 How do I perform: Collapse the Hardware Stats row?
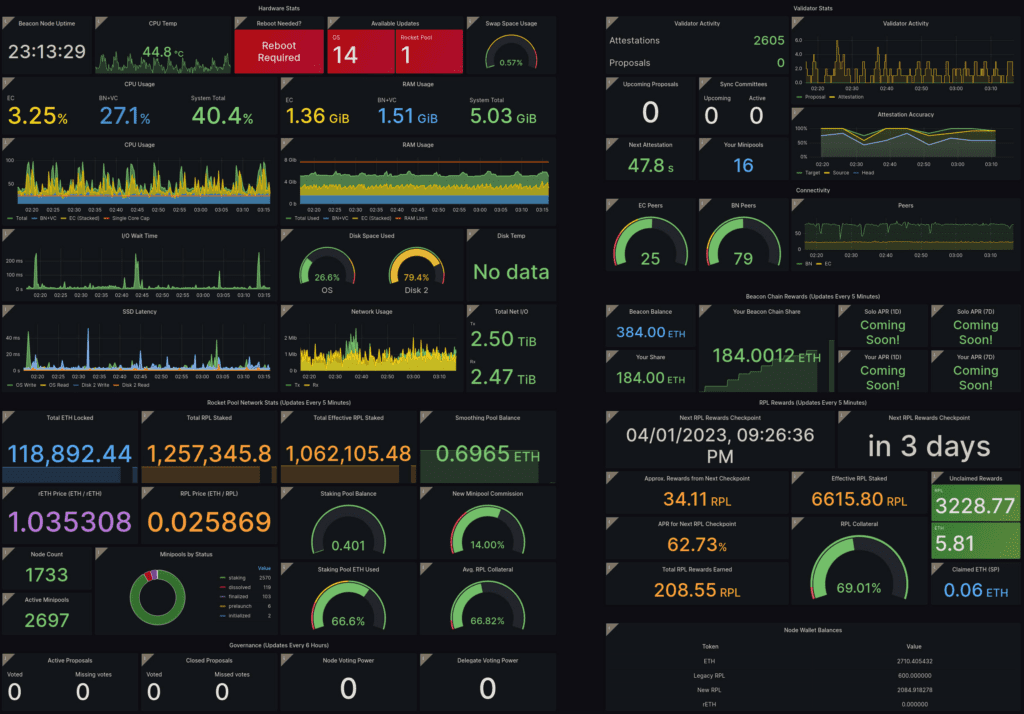click(279, 8)
